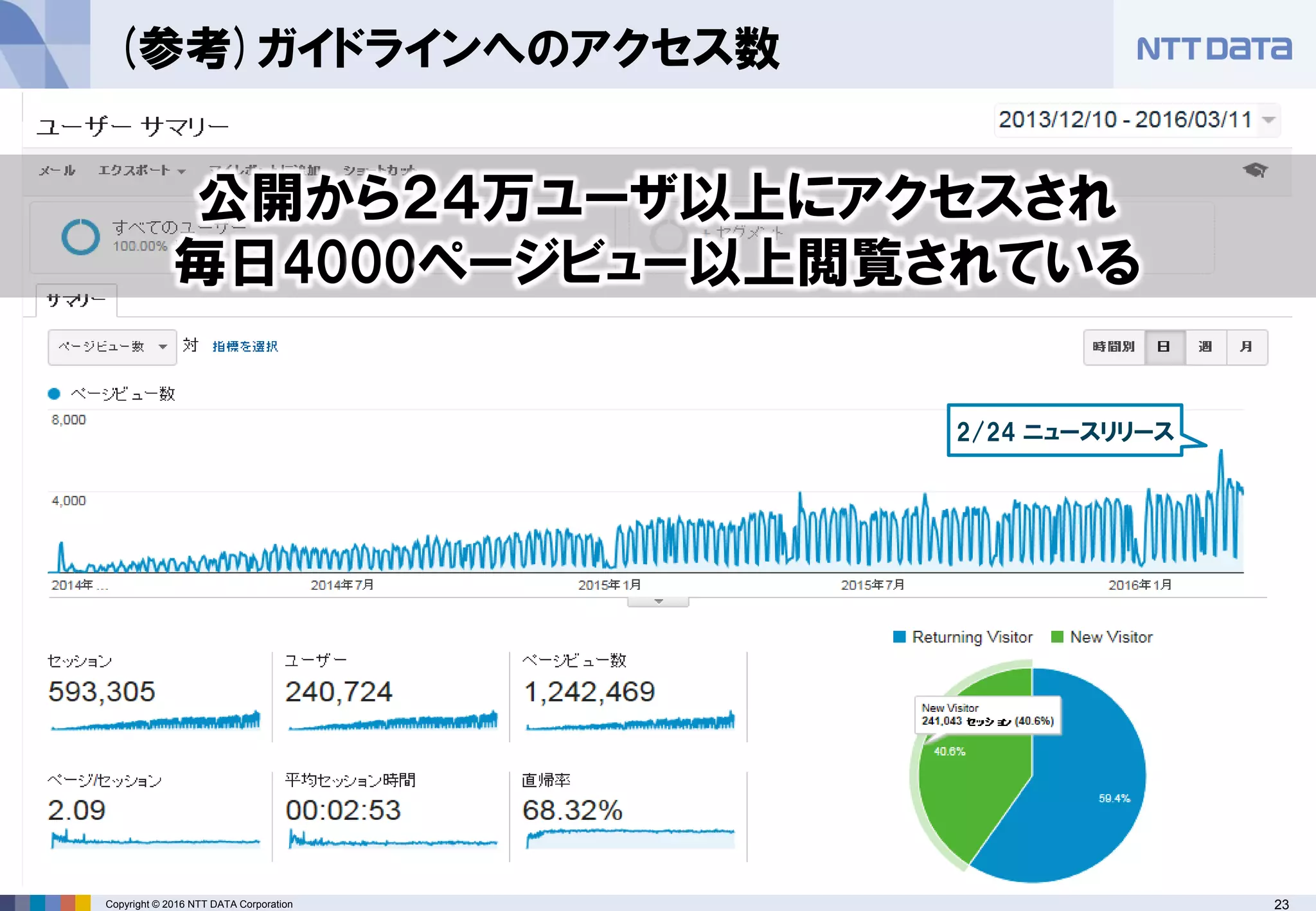Click the NTT DATA logo

point(1214,49)
